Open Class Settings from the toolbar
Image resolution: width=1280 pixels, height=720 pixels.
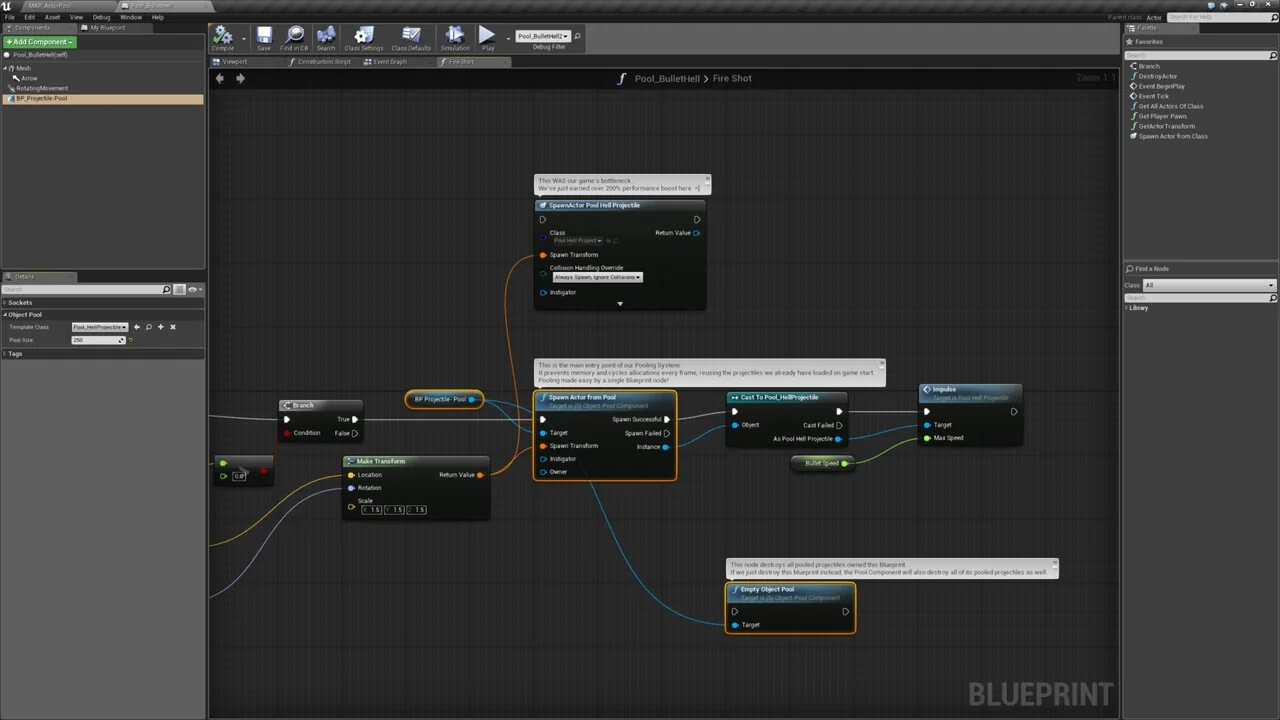tap(363, 37)
